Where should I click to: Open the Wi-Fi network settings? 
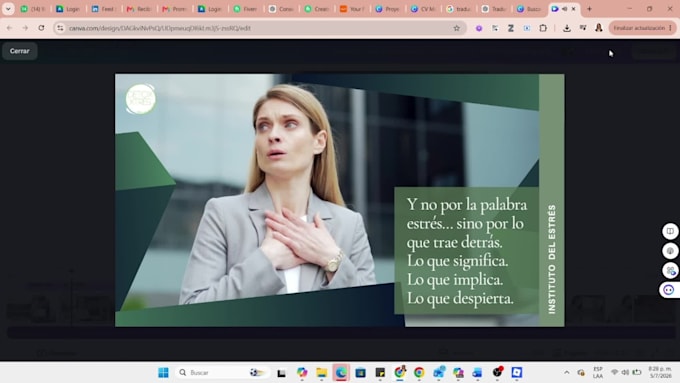[x=615, y=373]
